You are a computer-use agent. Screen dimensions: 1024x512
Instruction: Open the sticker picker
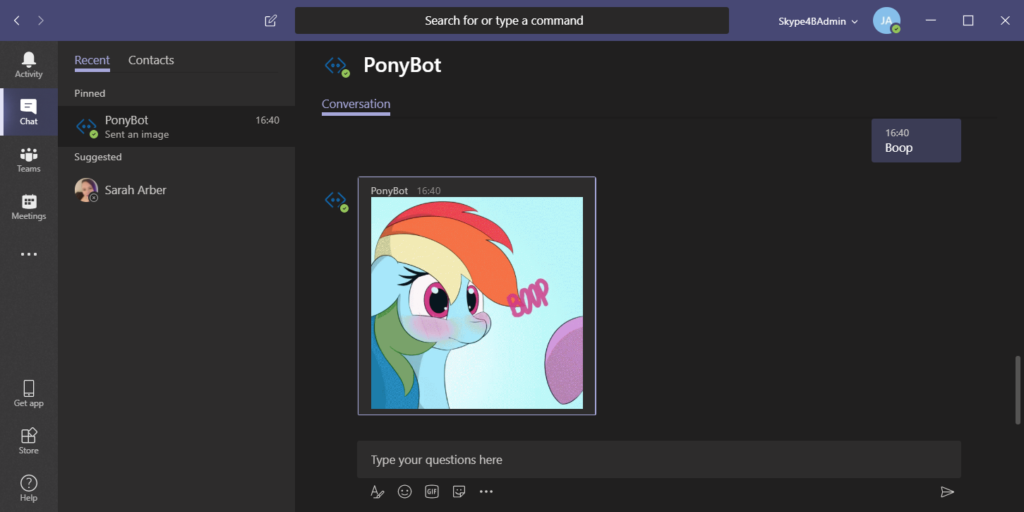(x=459, y=492)
